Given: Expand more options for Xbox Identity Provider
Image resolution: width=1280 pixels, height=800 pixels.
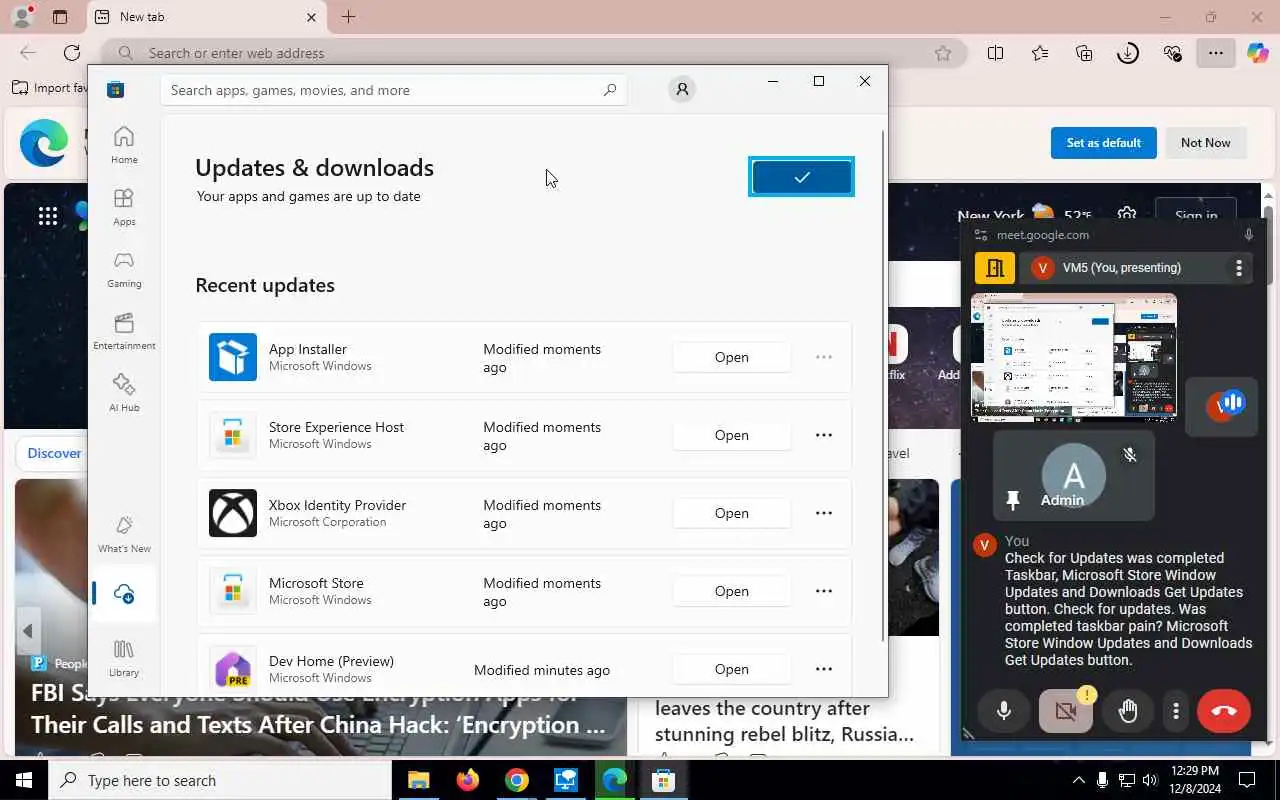Looking at the screenshot, I should click(824, 513).
